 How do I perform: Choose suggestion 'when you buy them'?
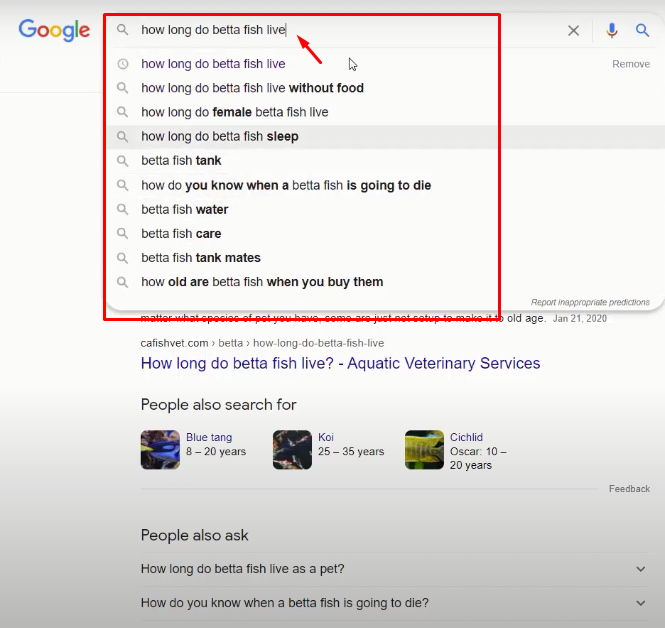pos(262,282)
